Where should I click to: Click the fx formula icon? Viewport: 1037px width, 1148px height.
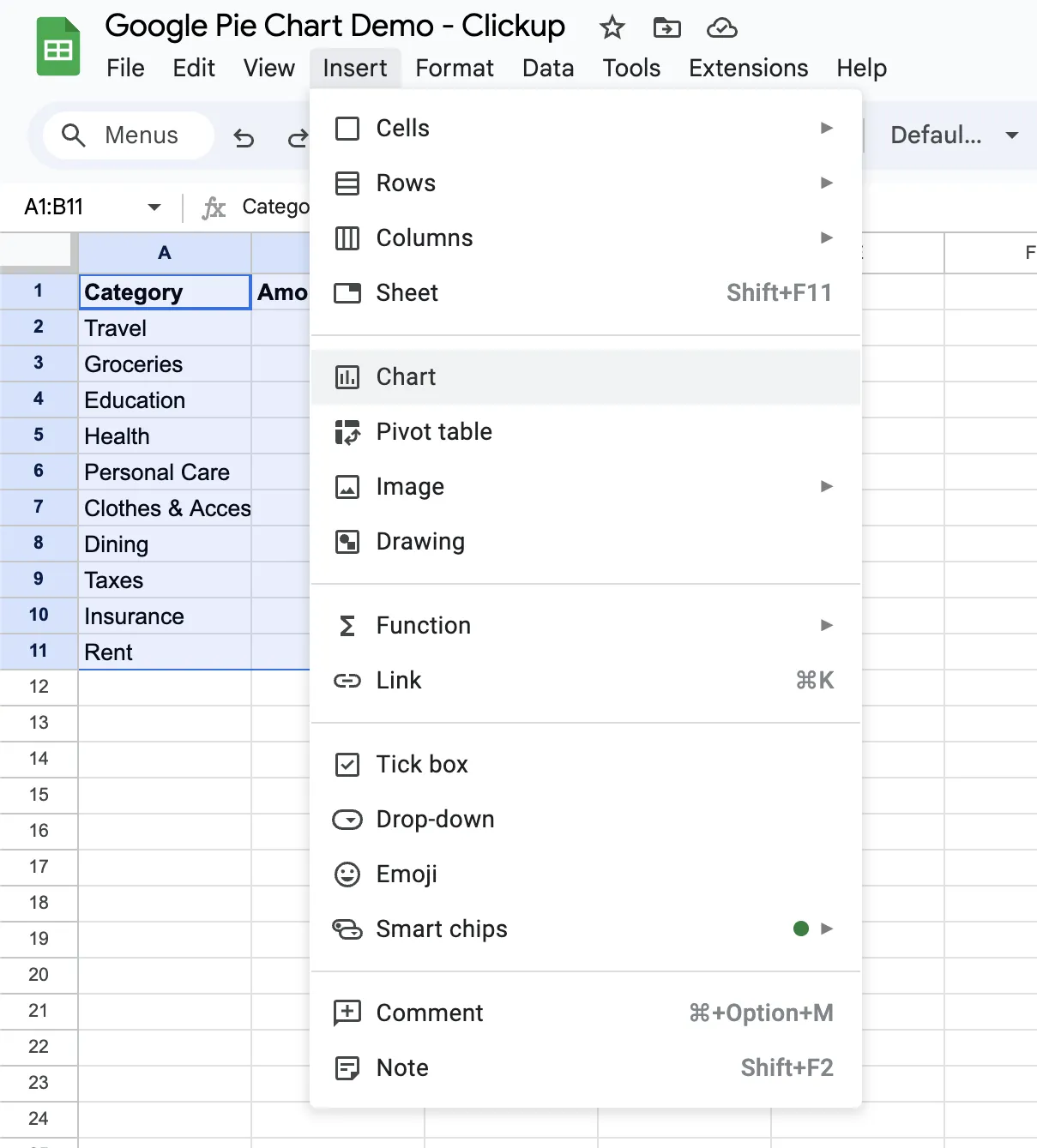click(x=214, y=207)
